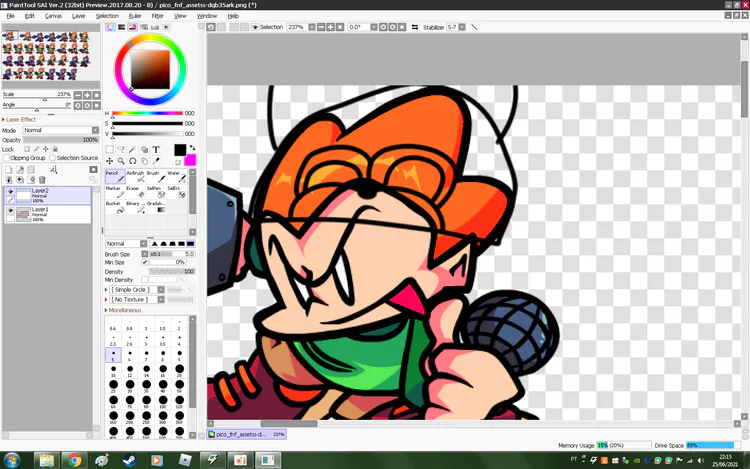Toggle lock for preserving opacity
Image resolution: width=750 pixels, height=469 pixels.
pos(27,149)
